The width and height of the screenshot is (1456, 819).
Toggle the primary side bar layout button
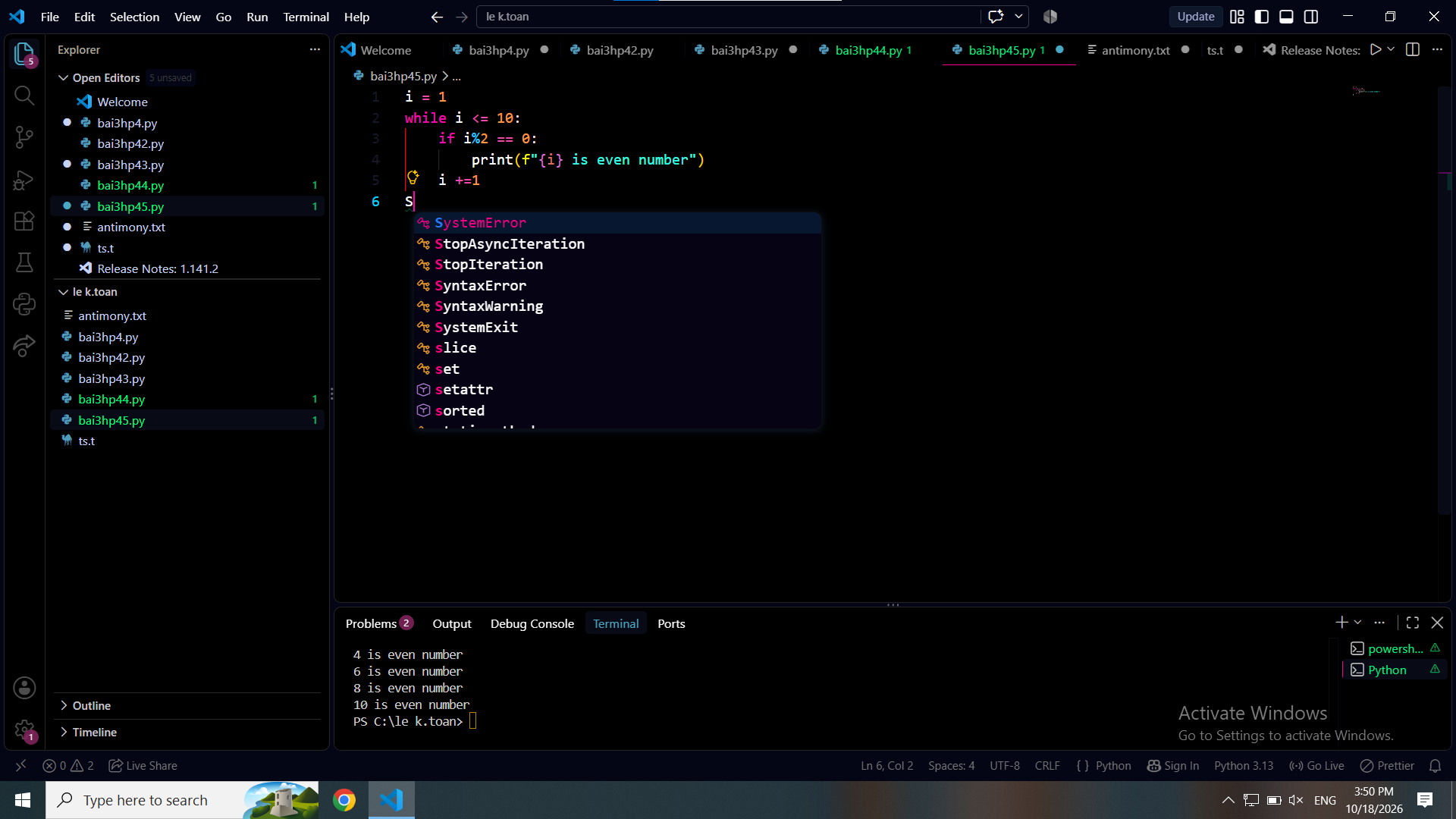click(x=1262, y=17)
